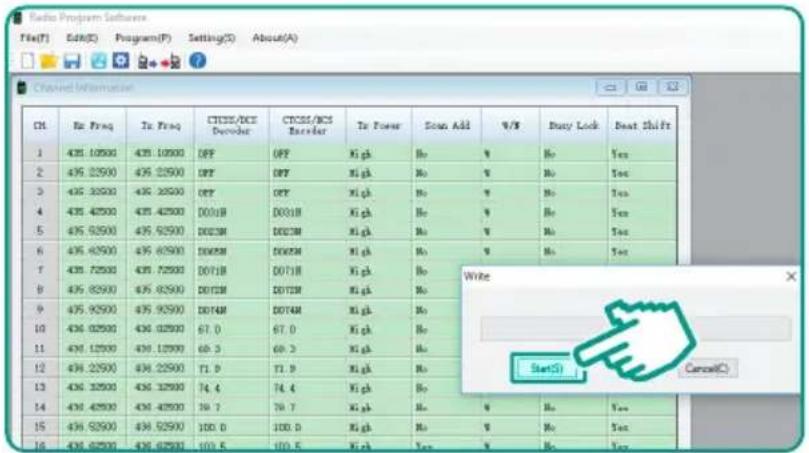Viewport: 809px width, 453px height.
Task: Click the Decoder OFF cell in channel 1
Action: [x=232, y=153]
